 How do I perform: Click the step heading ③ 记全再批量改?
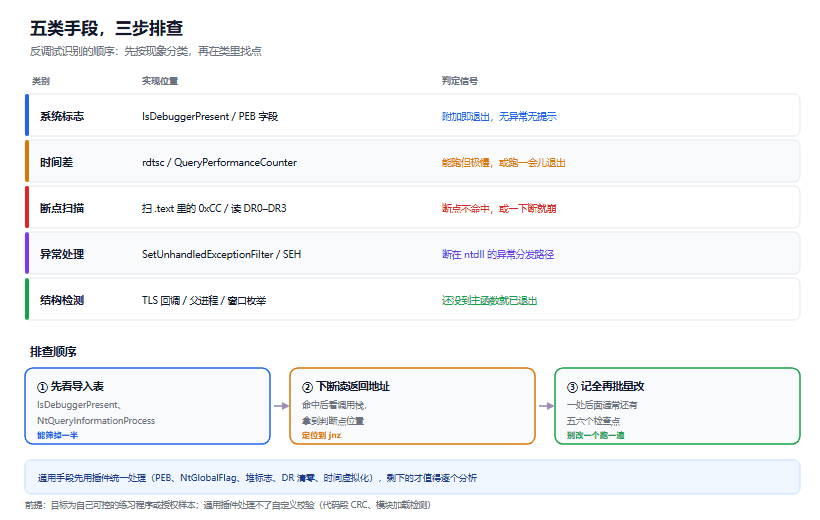[606, 387]
